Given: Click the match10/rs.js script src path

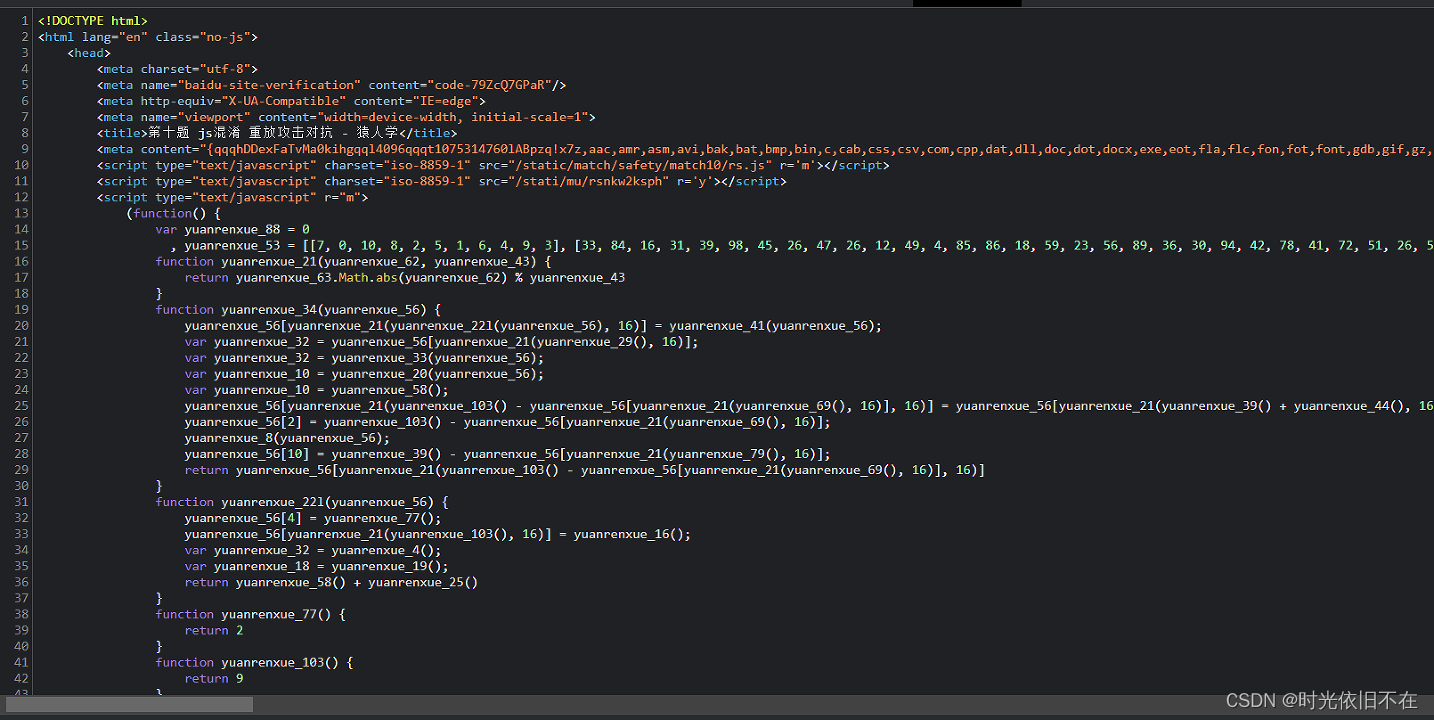Looking at the screenshot, I should click(x=639, y=165).
